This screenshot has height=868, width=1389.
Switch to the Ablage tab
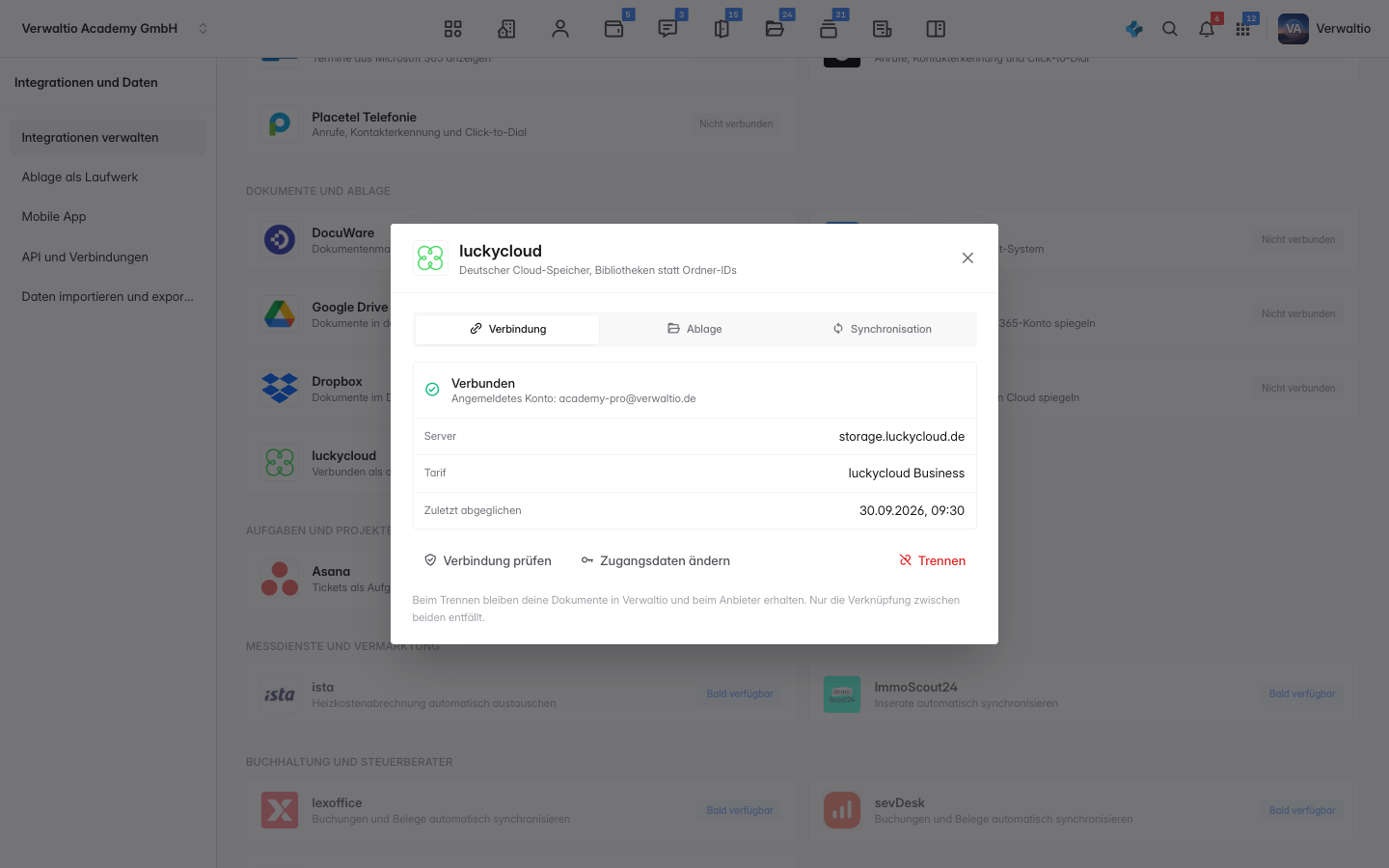(694, 329)
